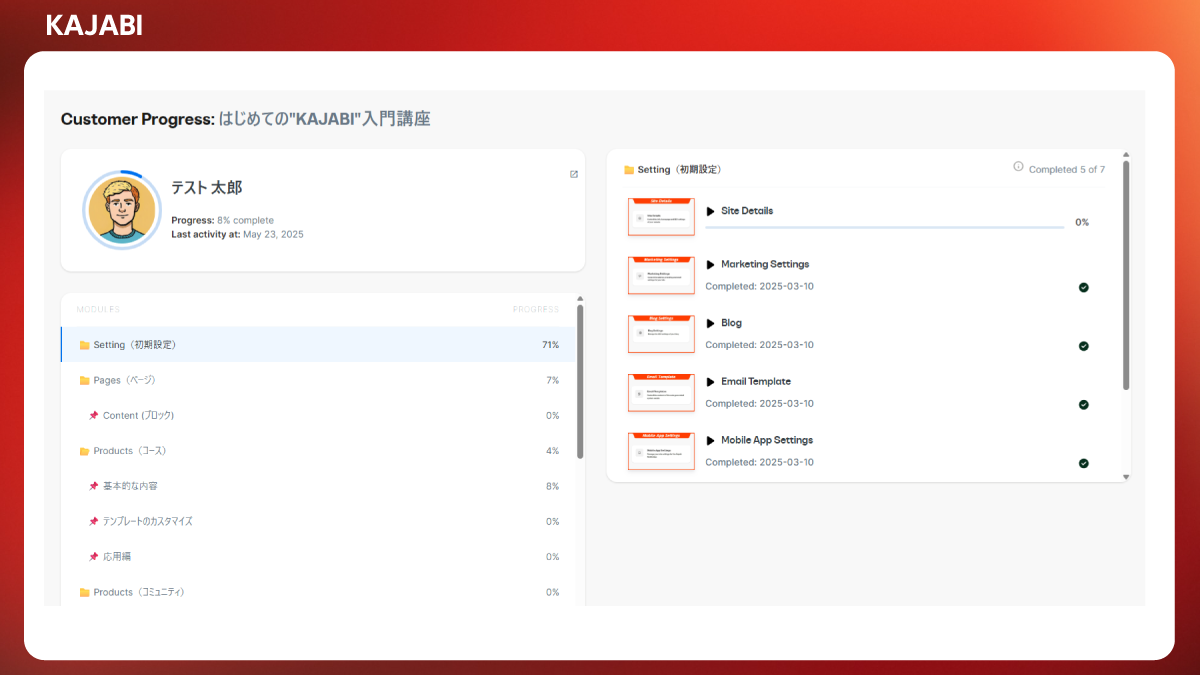Viewport: 1200px width, 675px height.
Task: Click the info icon next to Completed 5 of 7
Action: pyautogui.click(x=1018, y=167)
